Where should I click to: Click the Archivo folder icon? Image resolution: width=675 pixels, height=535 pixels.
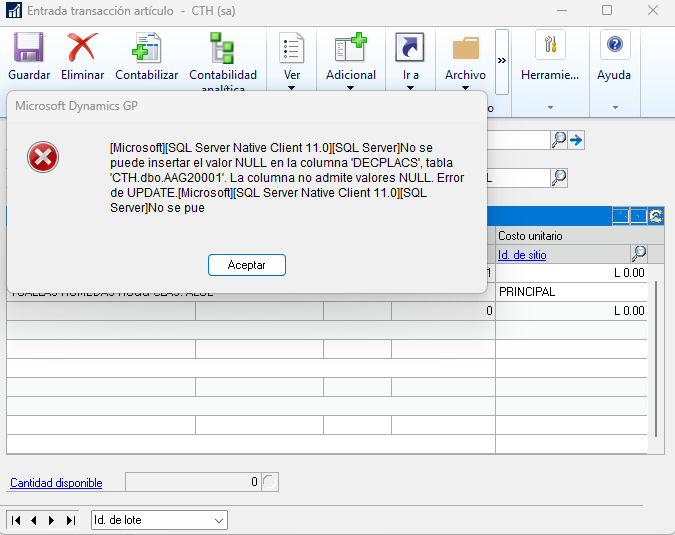(x=465, y=48)
